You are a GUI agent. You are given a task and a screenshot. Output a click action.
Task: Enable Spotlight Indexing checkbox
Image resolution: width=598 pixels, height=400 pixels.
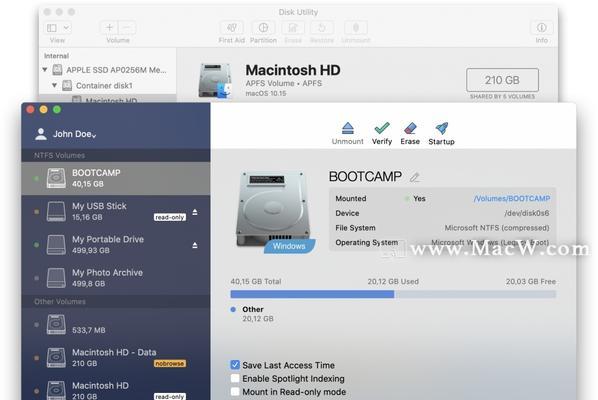click(235, 378)
